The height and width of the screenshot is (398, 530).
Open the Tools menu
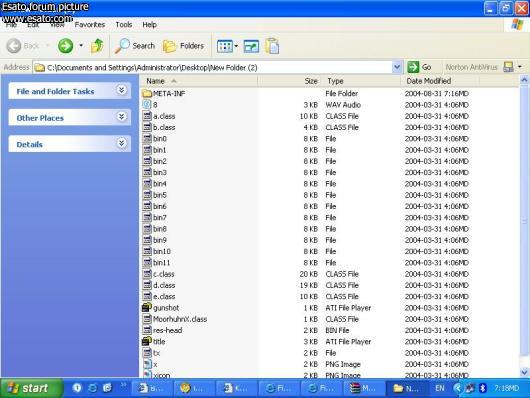[x=124, y=25]
